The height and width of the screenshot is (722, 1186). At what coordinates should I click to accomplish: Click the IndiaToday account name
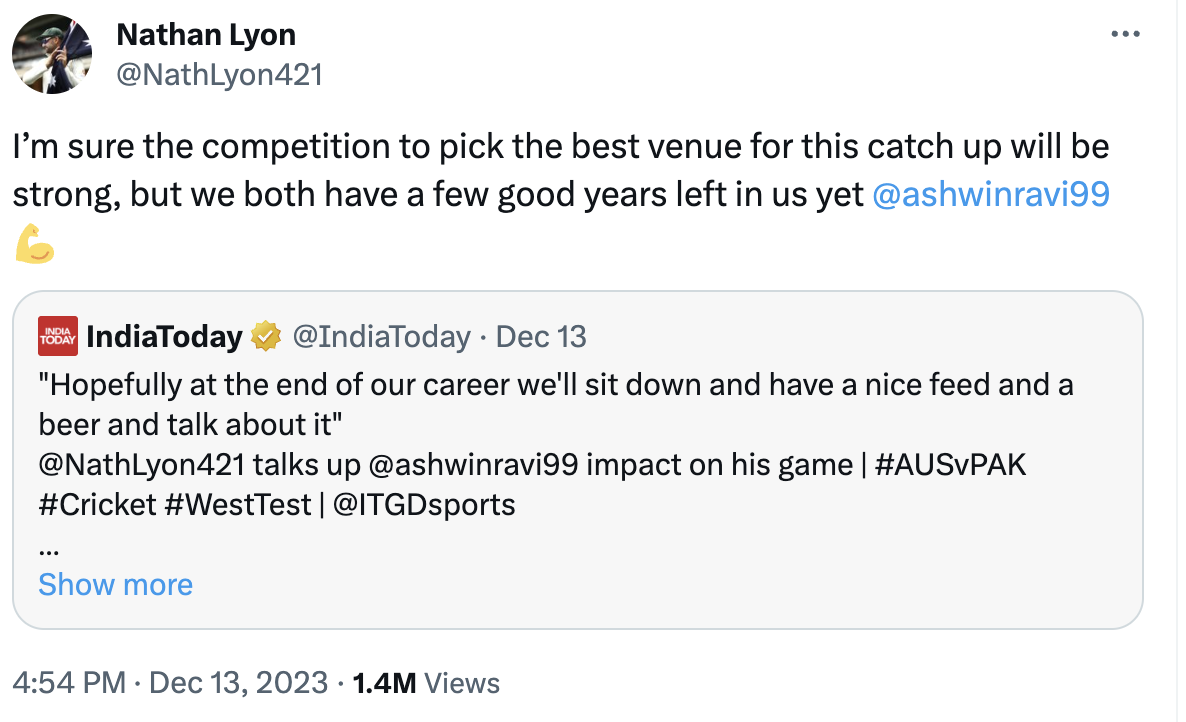(164, 337)
